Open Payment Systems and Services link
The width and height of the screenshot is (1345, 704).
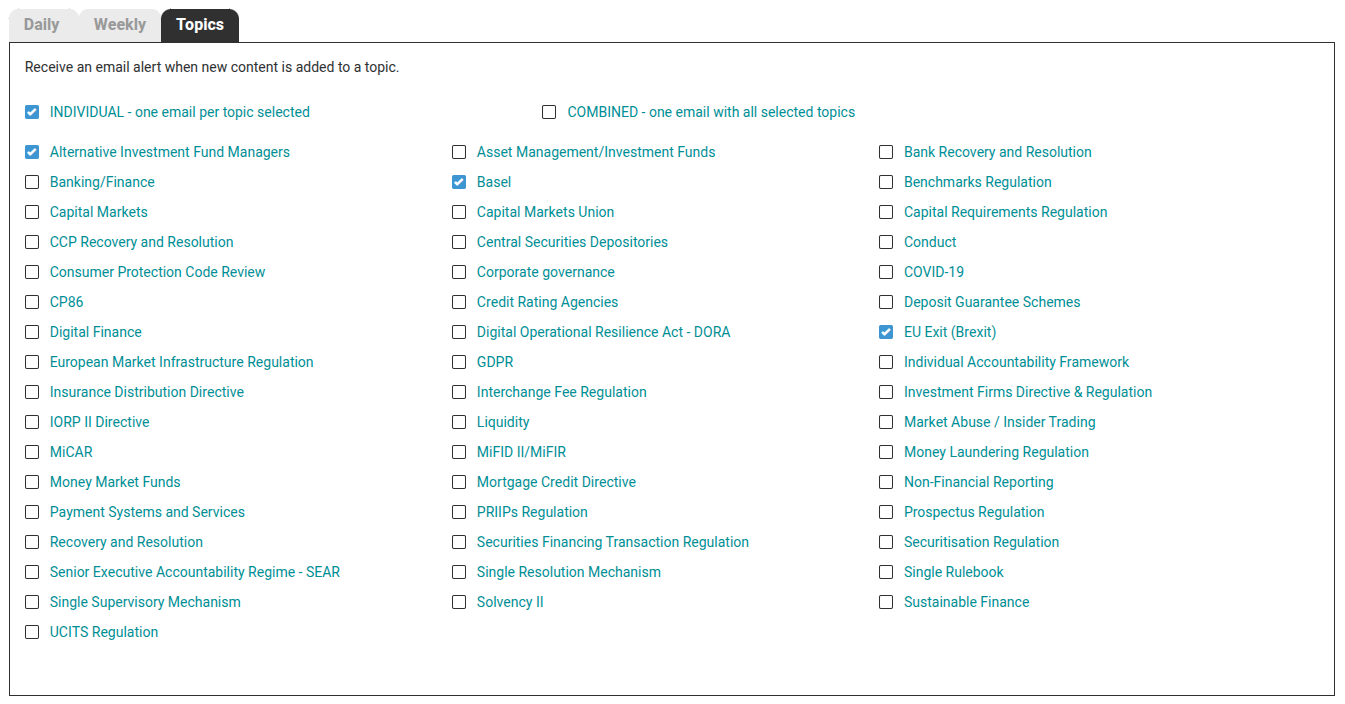147,512
